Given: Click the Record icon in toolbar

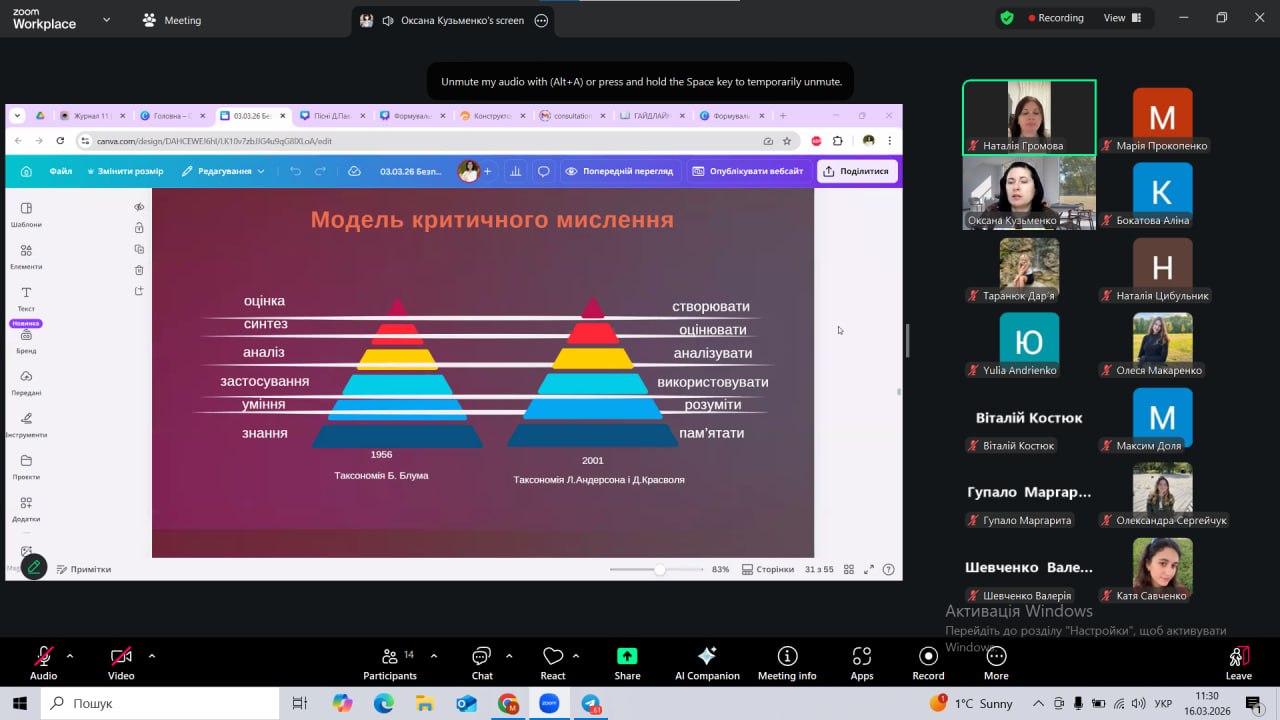Looking at the screenshot, I should [x=928, y=663].
